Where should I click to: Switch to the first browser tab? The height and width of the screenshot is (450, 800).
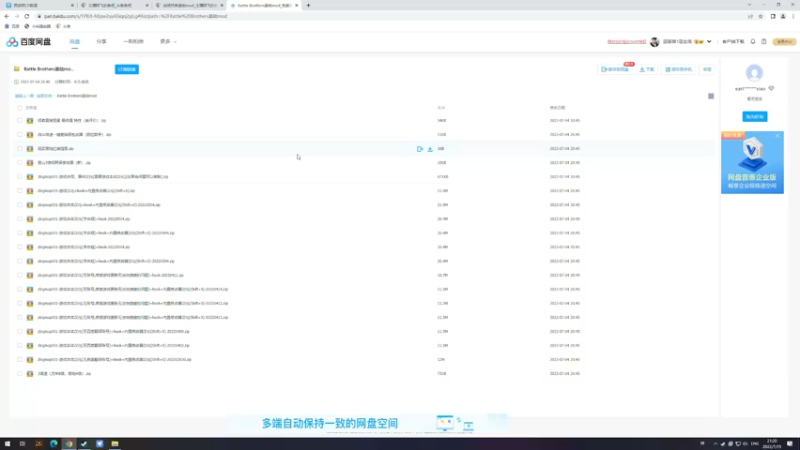pos(38,5)
